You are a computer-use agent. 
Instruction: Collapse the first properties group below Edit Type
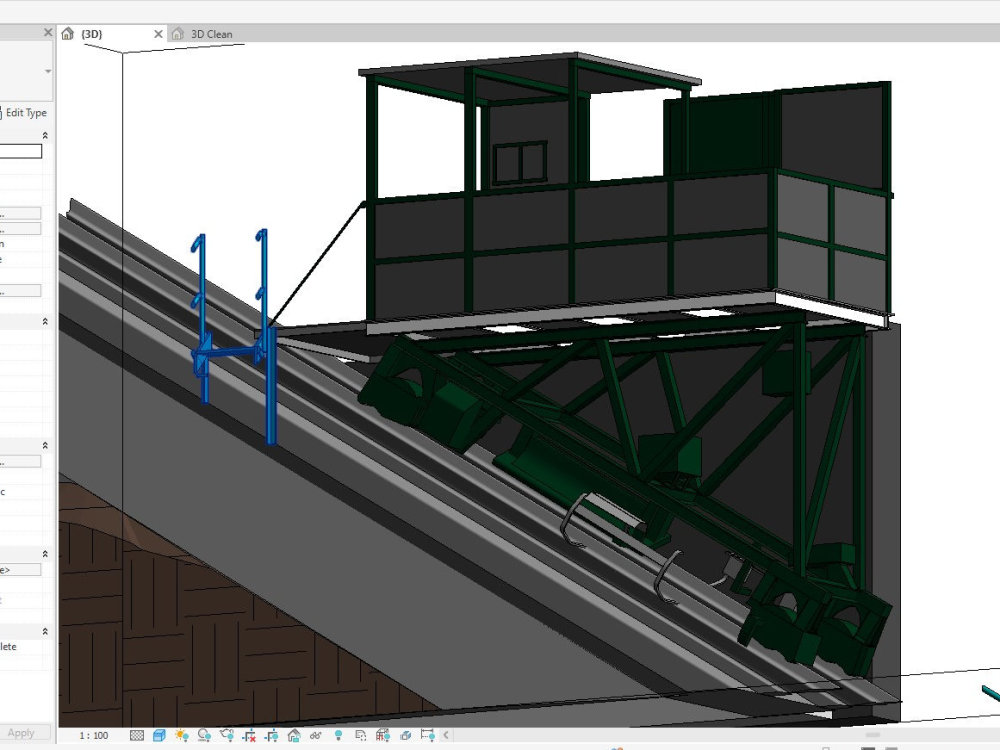click(45, 135)
